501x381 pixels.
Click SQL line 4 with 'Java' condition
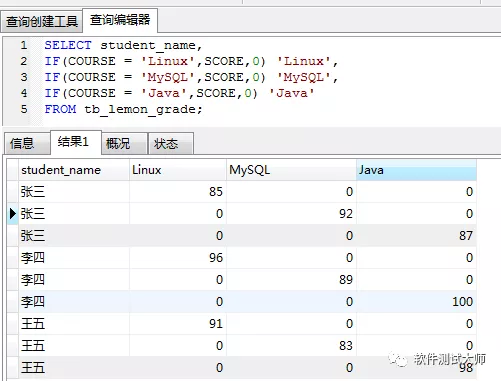coord(179,93)
